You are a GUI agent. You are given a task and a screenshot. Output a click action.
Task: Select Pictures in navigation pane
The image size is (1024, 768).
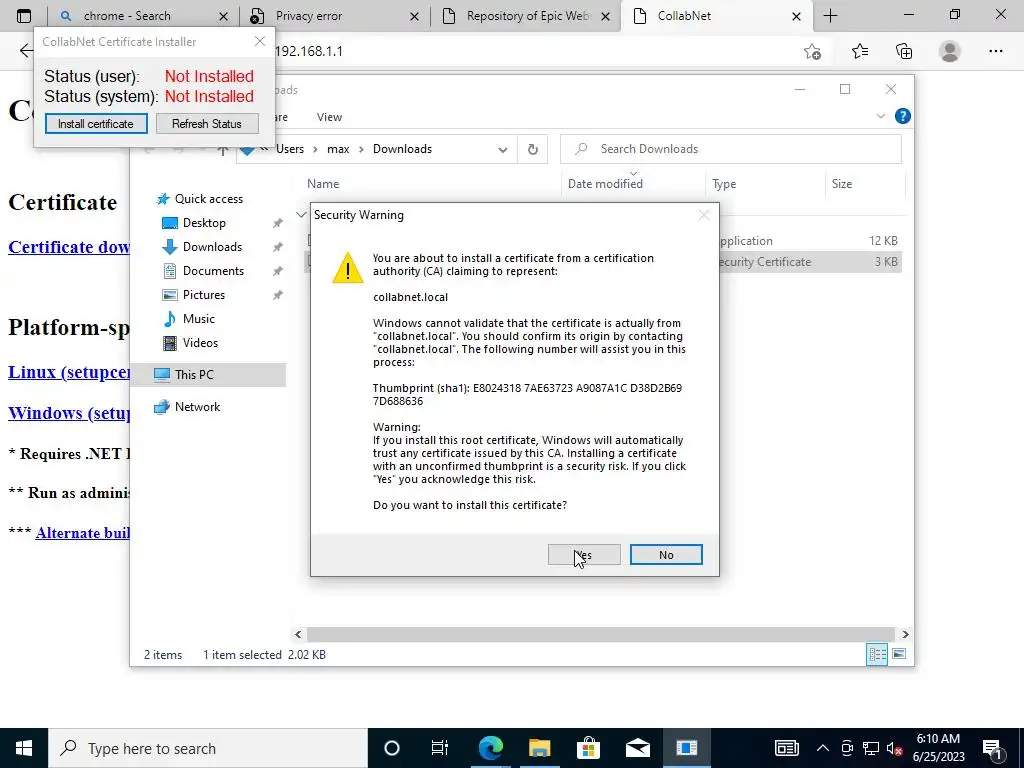click(x=193, y=295)
